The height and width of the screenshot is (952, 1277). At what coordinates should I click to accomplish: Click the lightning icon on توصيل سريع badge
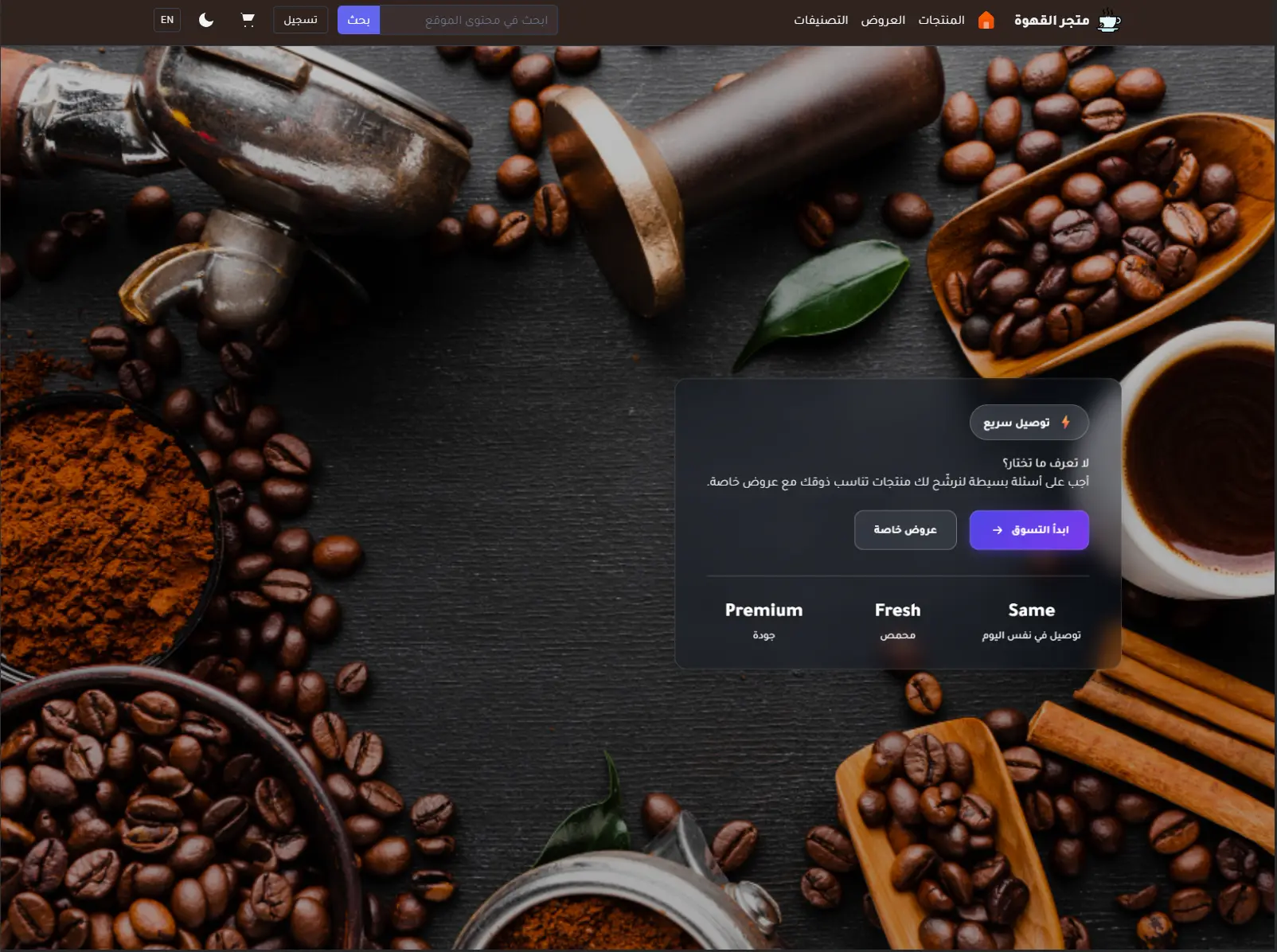point(1067,423)
